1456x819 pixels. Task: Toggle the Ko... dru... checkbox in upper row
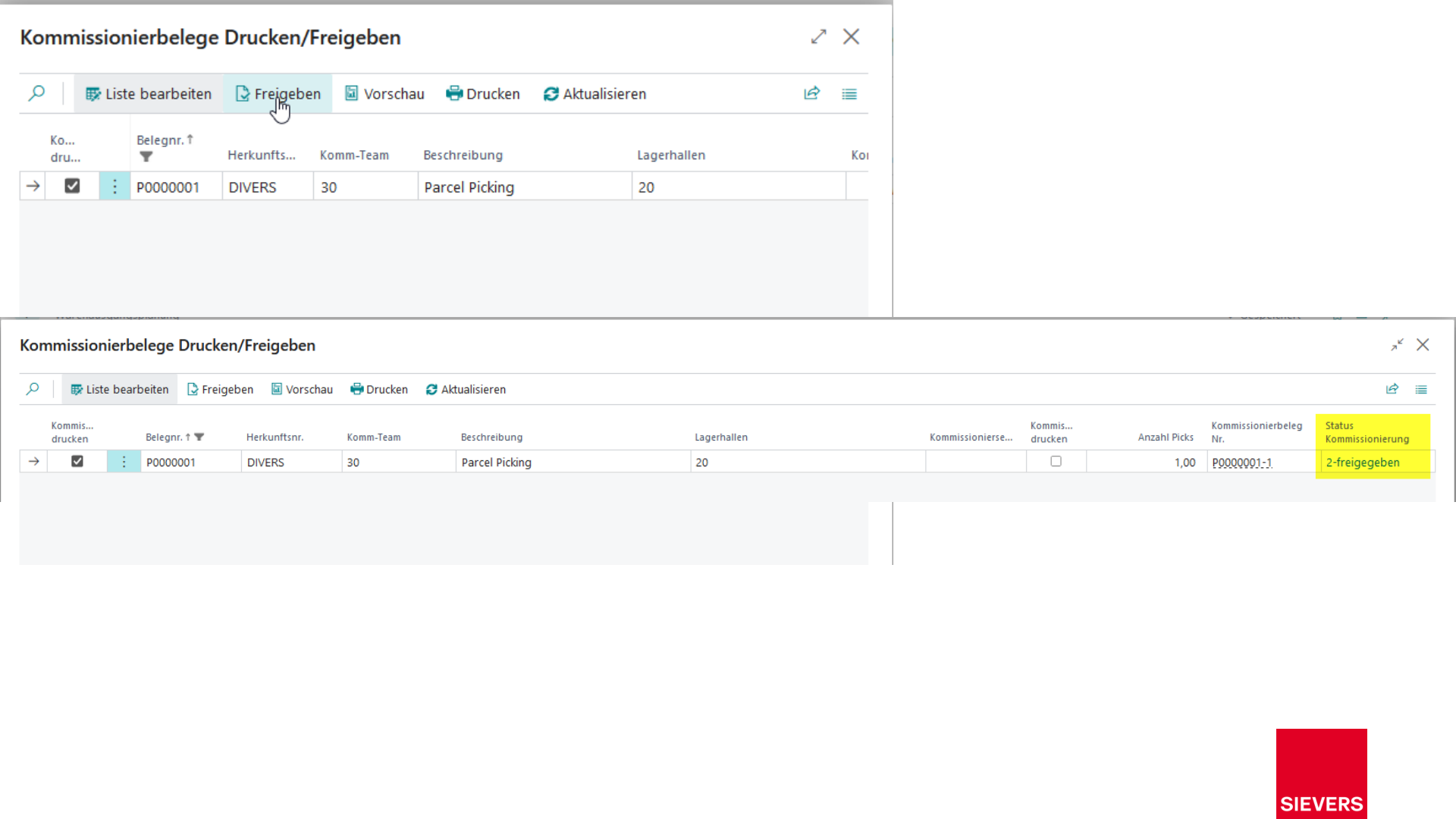tap(72, 186)
